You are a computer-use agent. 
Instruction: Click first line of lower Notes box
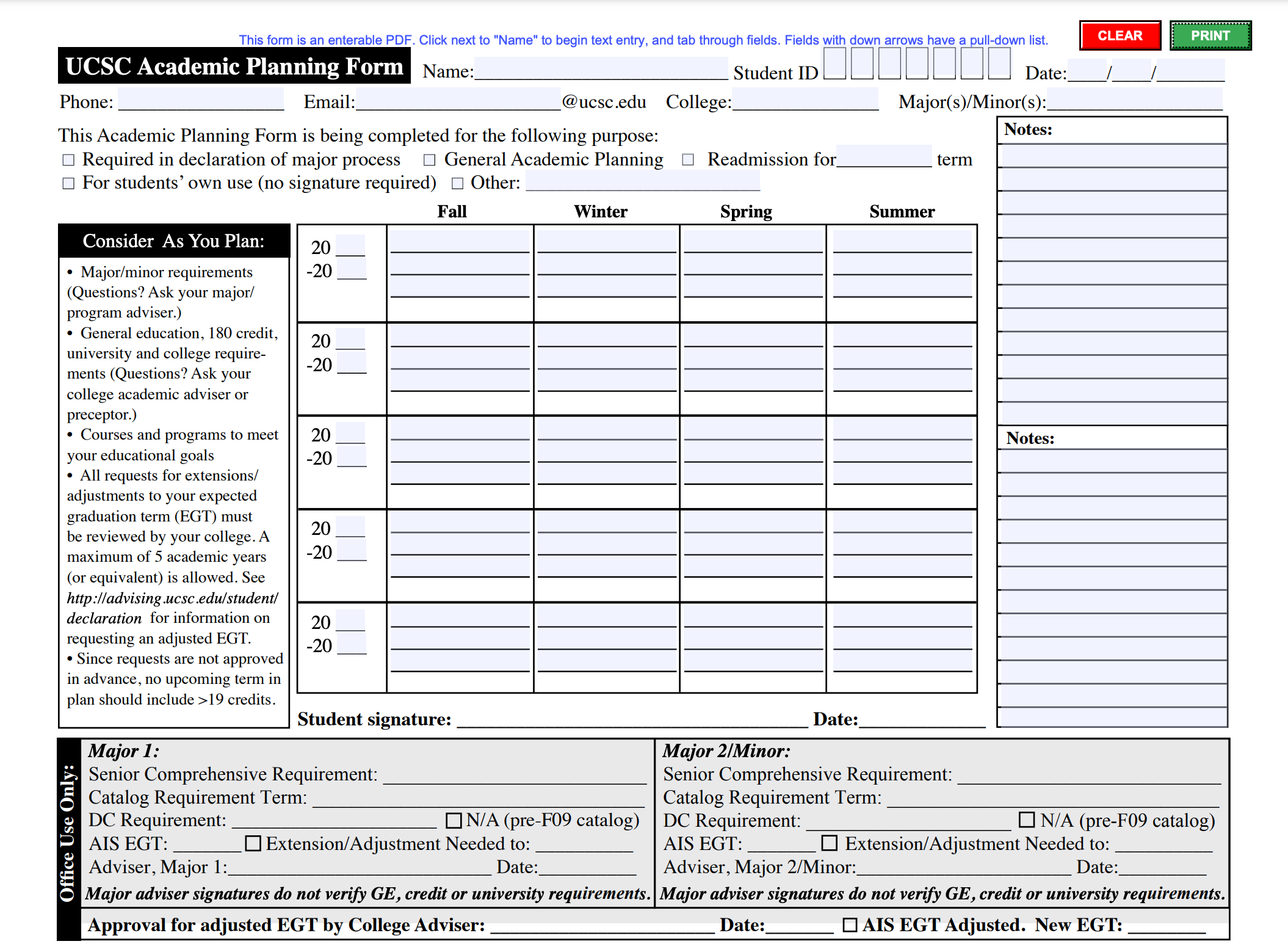pos(1114,462)
